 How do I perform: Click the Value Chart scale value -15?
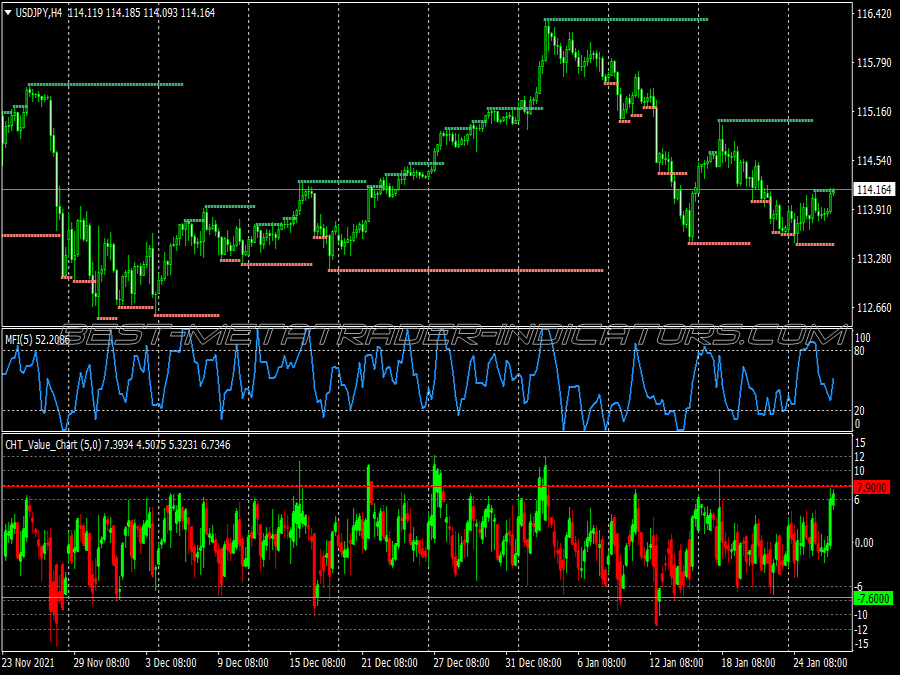click(862, 644)
